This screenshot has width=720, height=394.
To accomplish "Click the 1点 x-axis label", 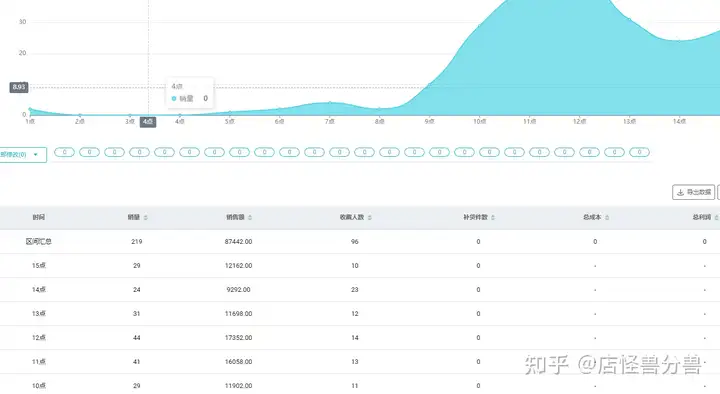I will pos(30,122).
